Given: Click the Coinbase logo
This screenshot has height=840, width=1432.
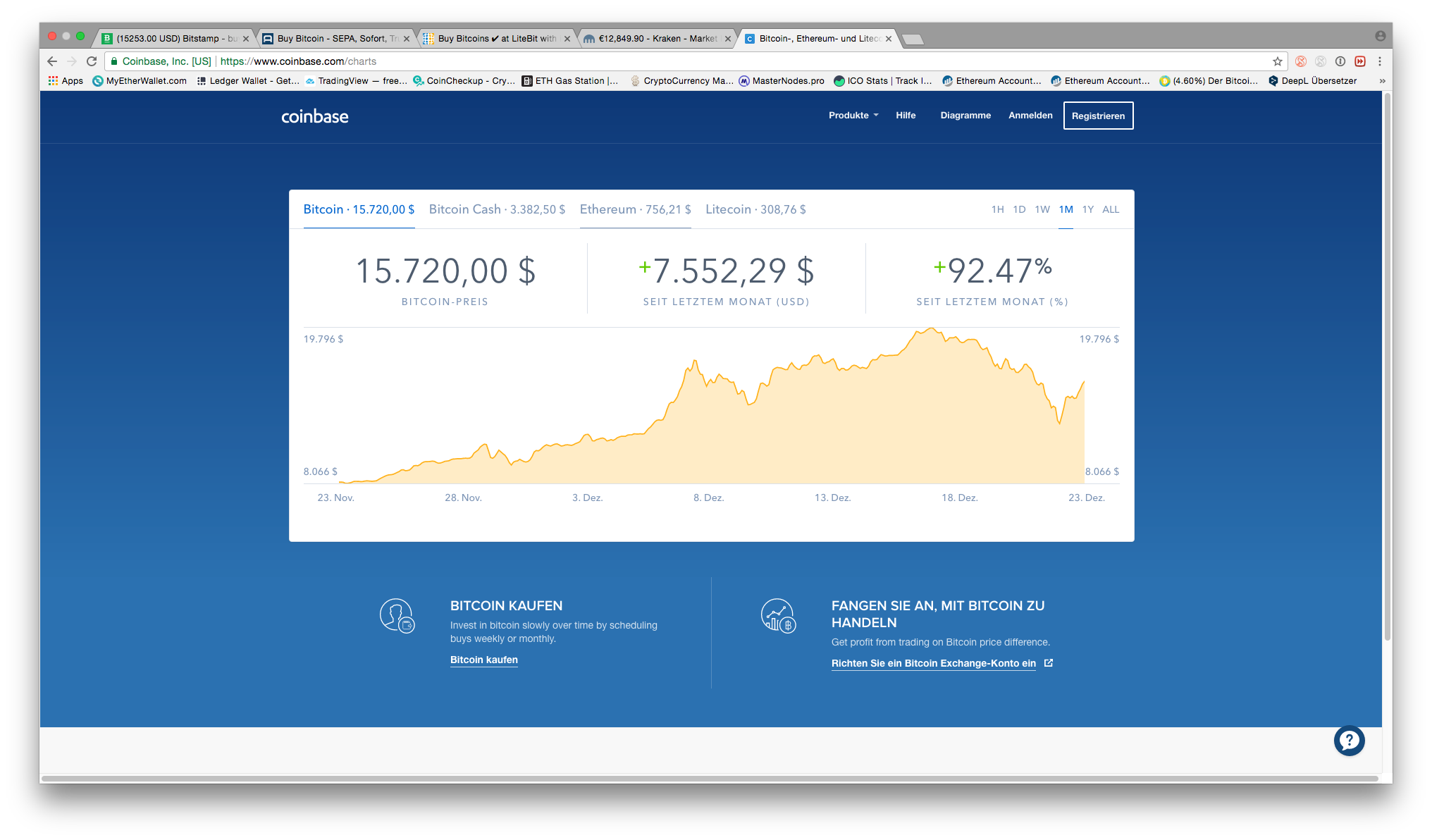Looking at the screenshot, I should pyautogui.click(x=315, y=116).
